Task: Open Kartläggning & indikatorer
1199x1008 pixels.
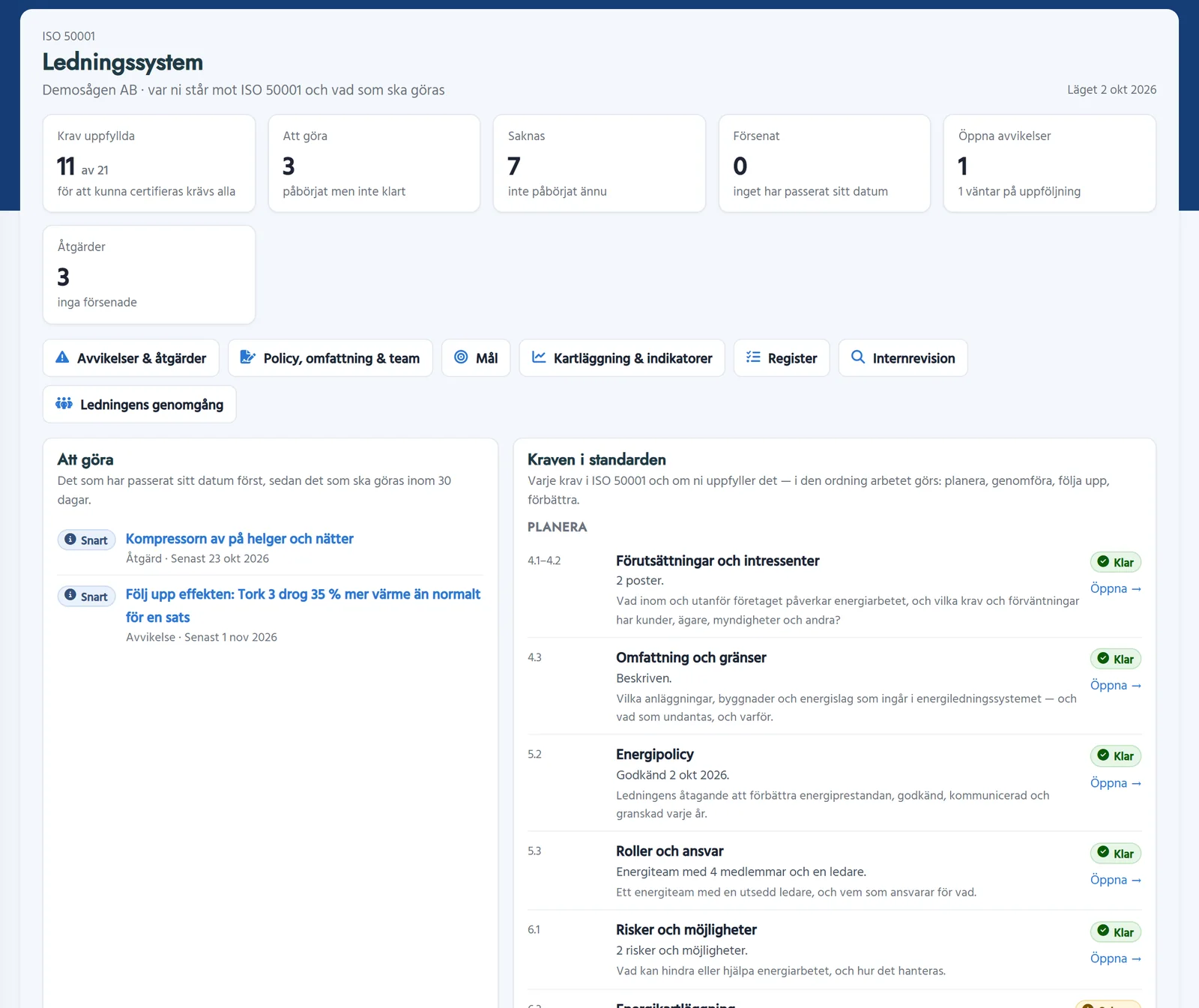Action: pos(622,358)
